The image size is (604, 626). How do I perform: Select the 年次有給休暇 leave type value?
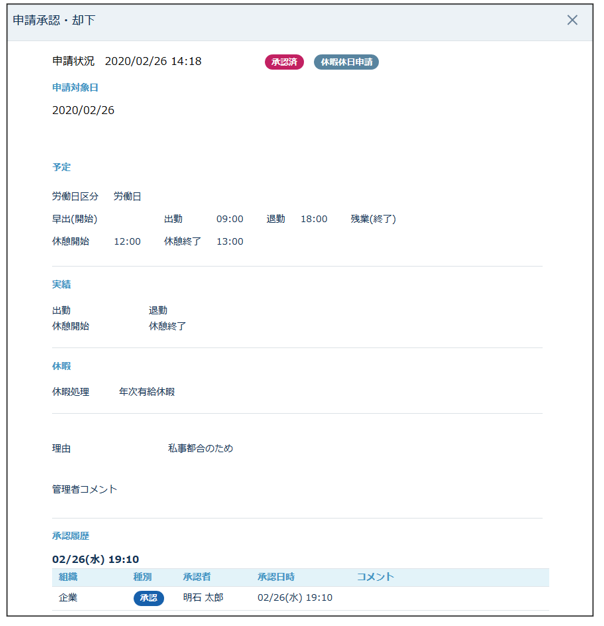pos(146,392)
